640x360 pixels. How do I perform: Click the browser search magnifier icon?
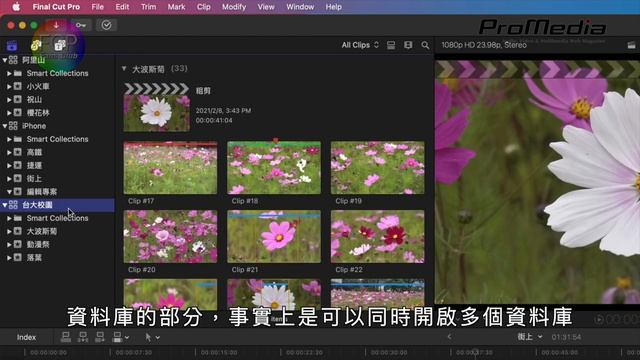425,45
